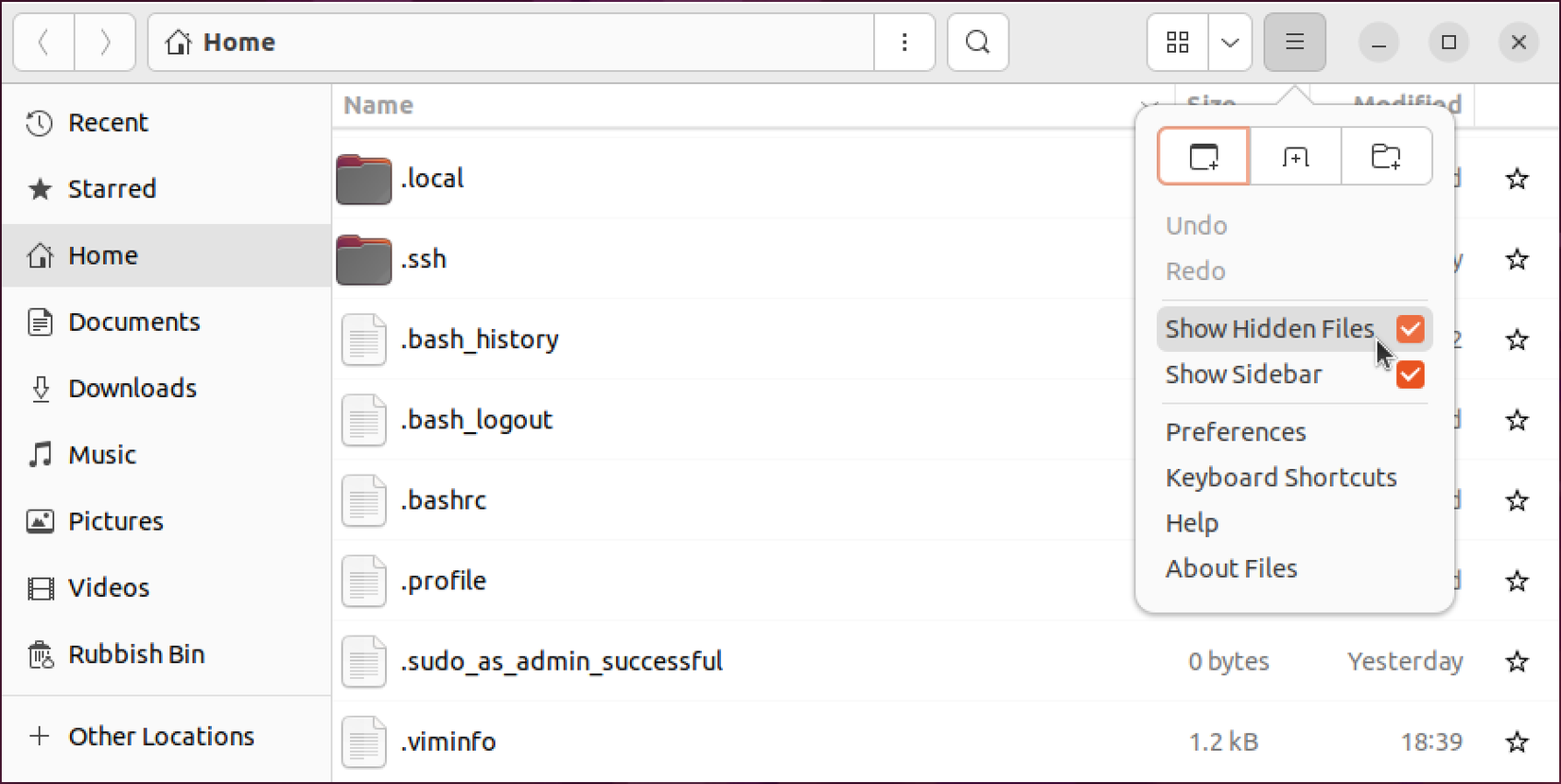Viewport: 1561px width, 784px height.
Task: Open the search bar
Action: coord(977,42)
